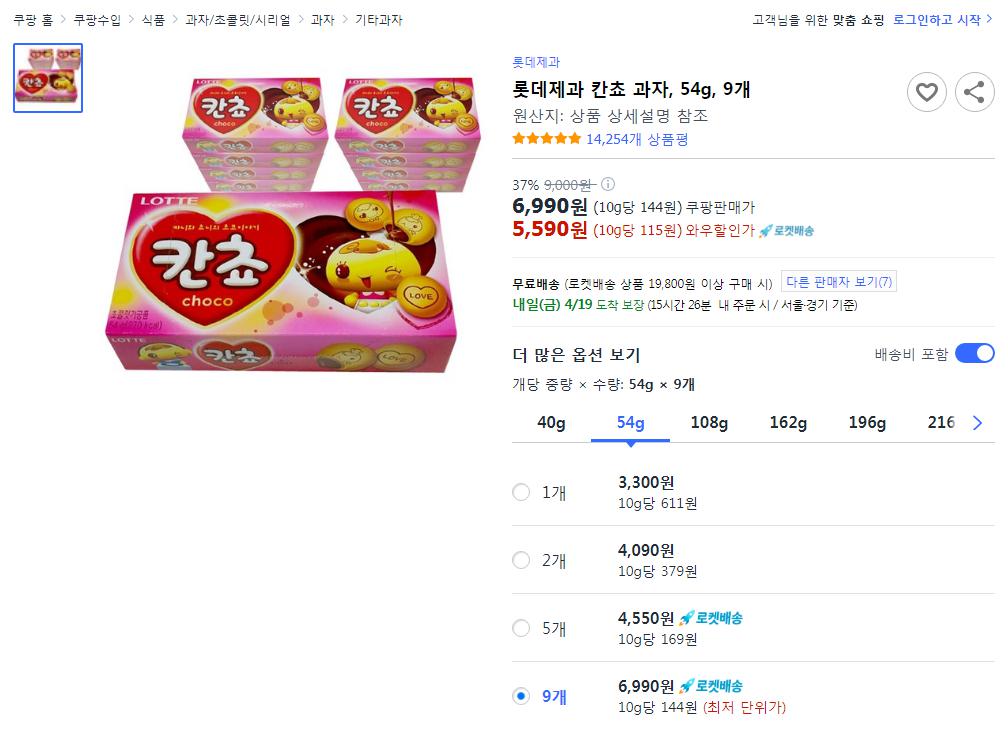
Task: Choose the 5개 quantity radio option
Action: [x=521, y=628]
